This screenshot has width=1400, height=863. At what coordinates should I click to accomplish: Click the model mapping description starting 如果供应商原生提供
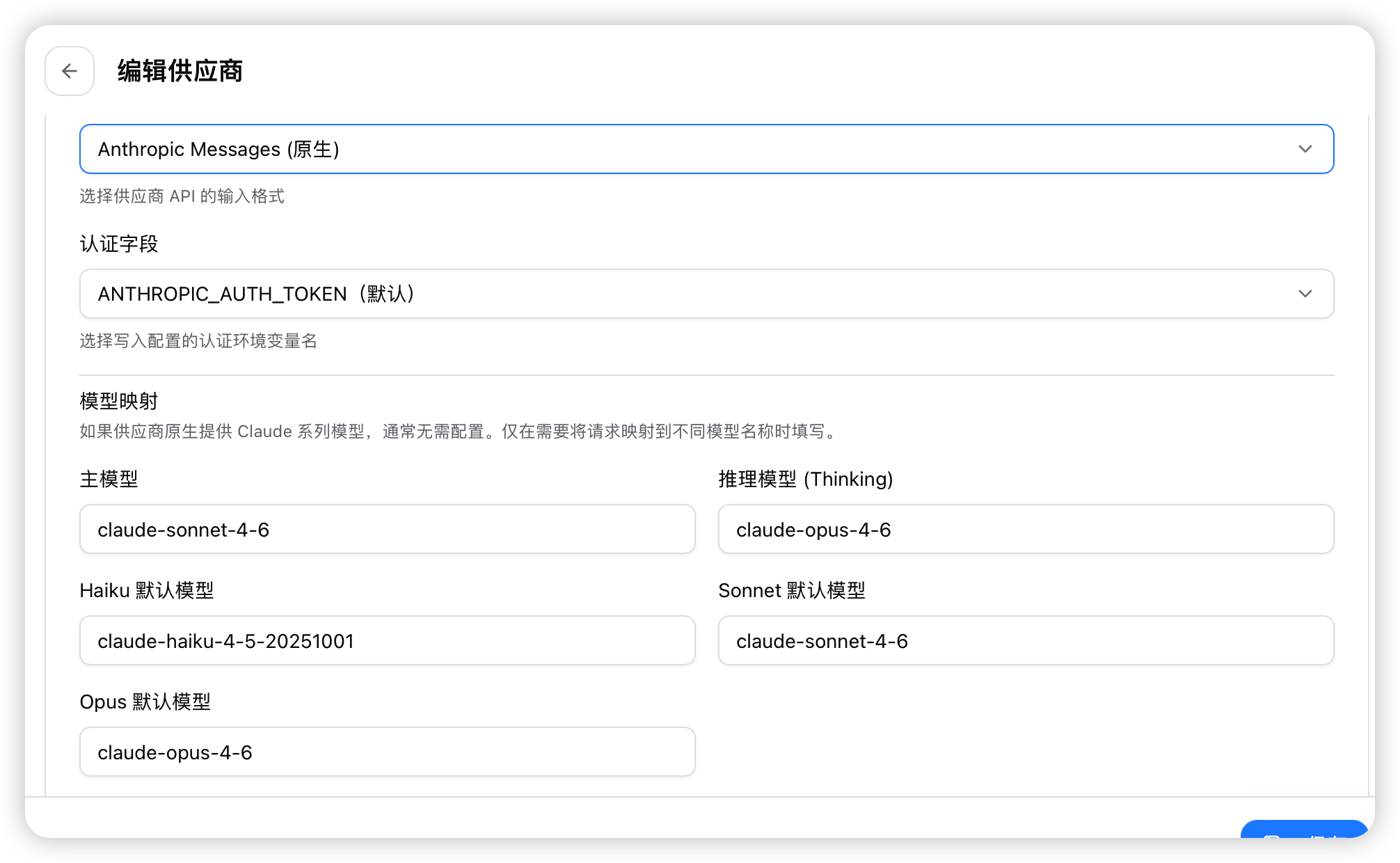tap(461, 431)
